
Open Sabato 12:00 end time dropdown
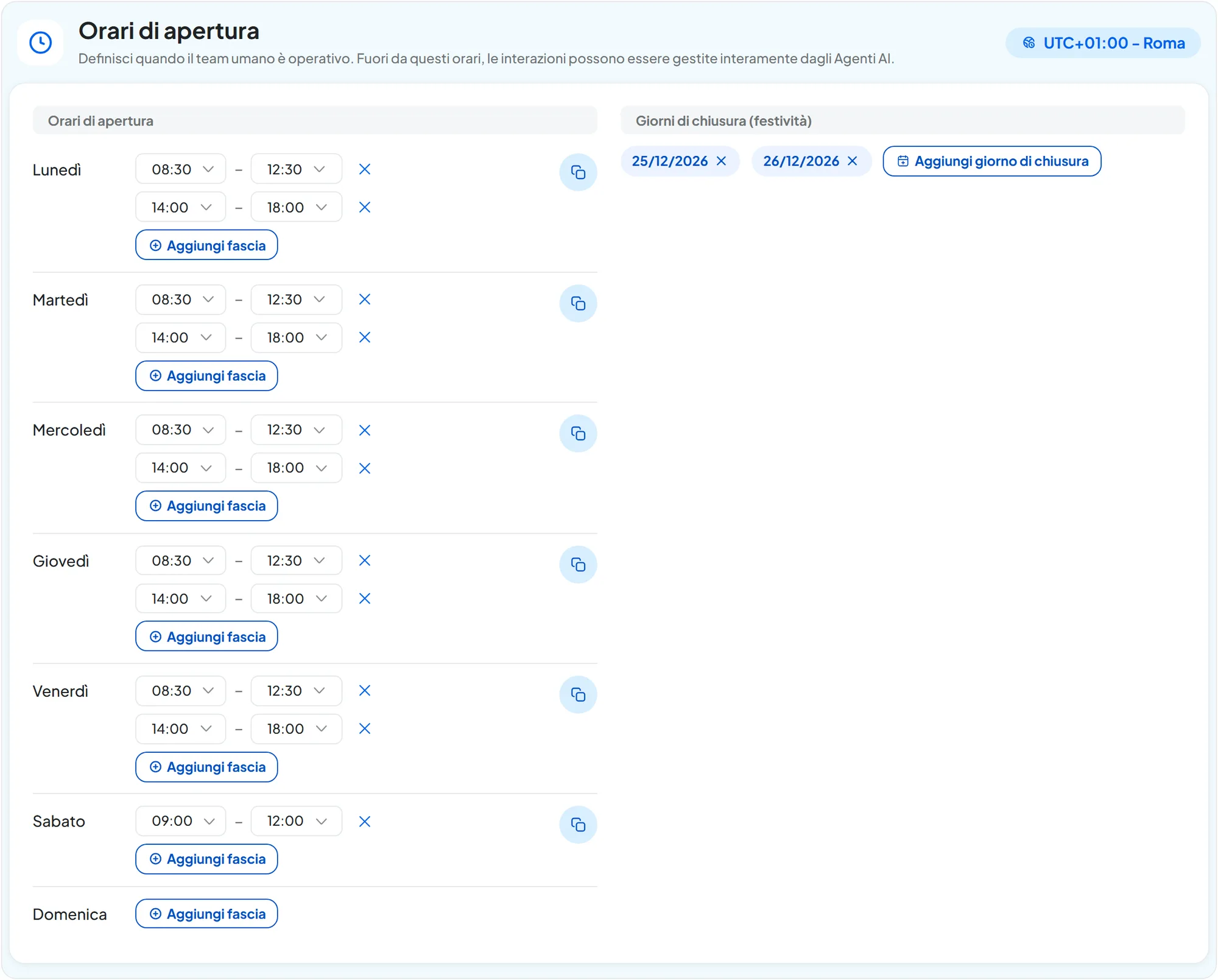tap(297, 822)
